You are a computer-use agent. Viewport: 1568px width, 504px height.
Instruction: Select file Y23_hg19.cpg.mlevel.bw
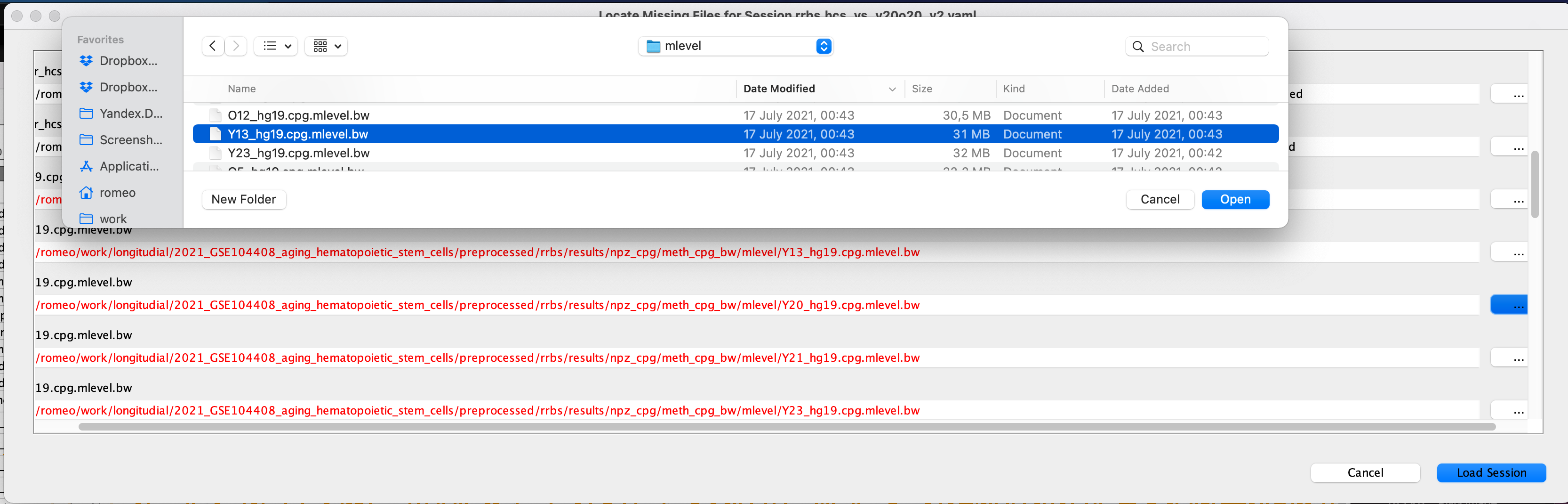pos(736,153)
